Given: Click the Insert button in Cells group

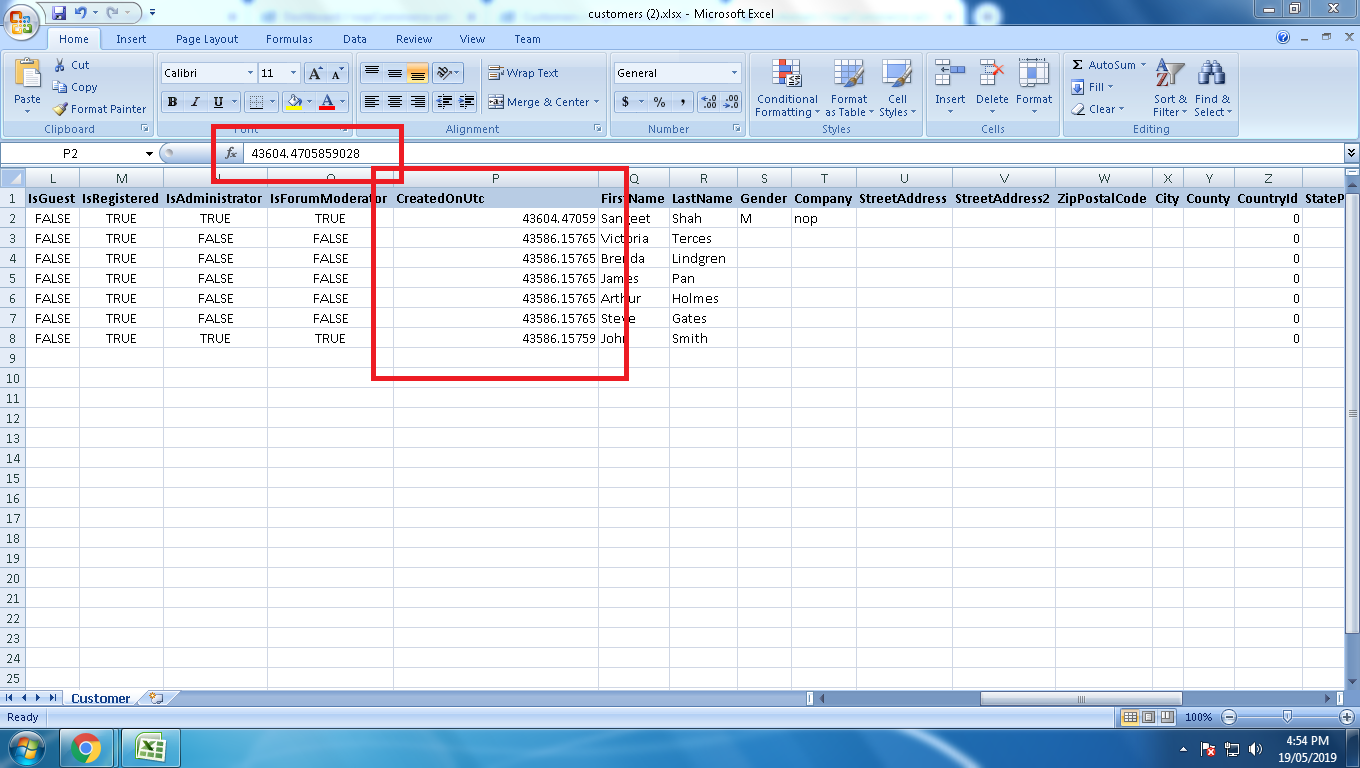Looking at the screenshot, I should click(x=950, y=87).
